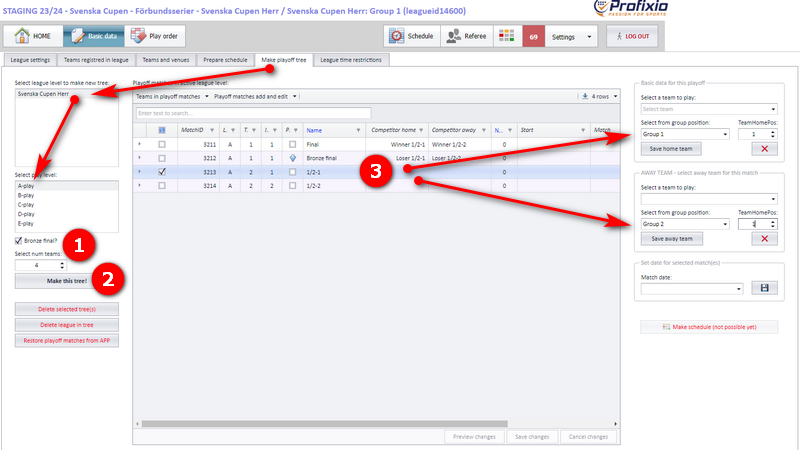Screen dimensions: 800x450
Task: Save match date with floppy disk icon
Action: (764, 288)
